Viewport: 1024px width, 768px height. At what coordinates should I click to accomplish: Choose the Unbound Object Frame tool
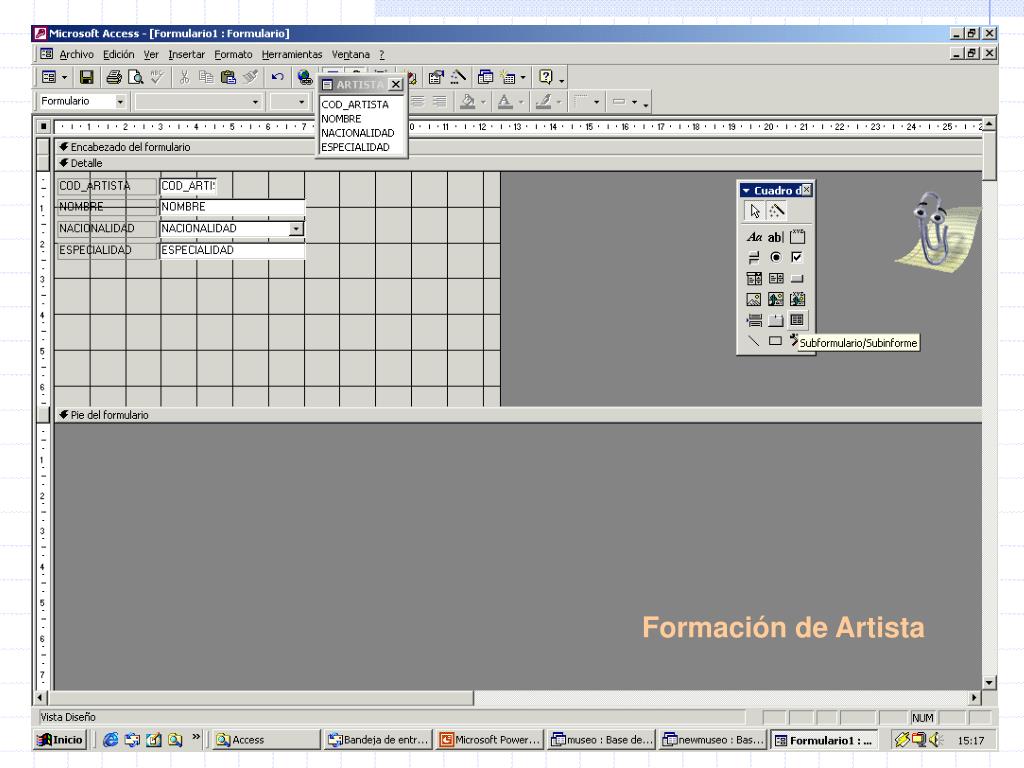(x=776, y=299)
